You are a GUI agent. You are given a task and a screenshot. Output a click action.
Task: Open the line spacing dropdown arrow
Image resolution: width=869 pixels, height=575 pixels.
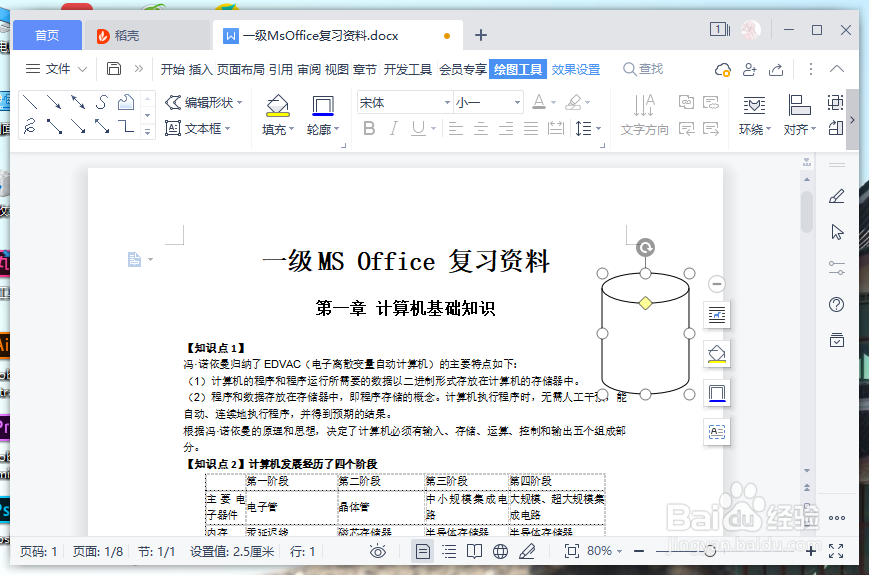point(599,129)
